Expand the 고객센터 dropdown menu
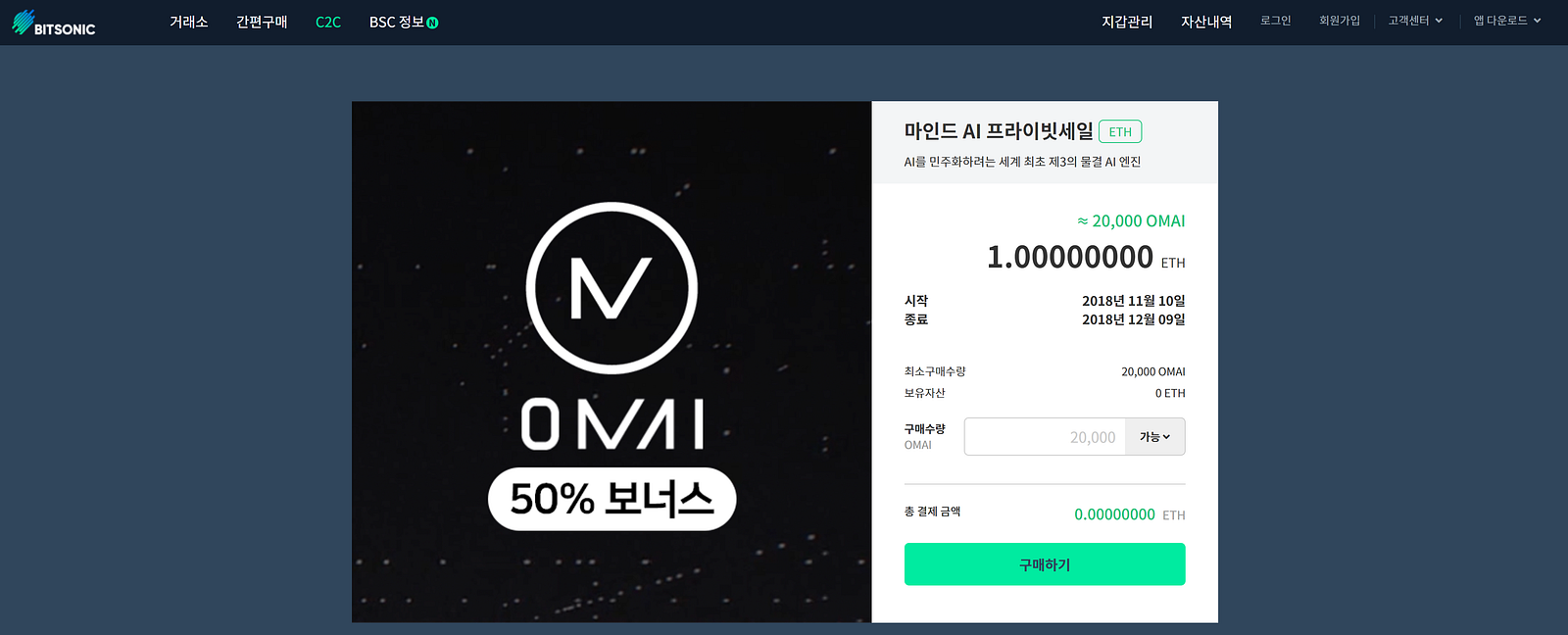The image size is (1568, 635). 1415,21
